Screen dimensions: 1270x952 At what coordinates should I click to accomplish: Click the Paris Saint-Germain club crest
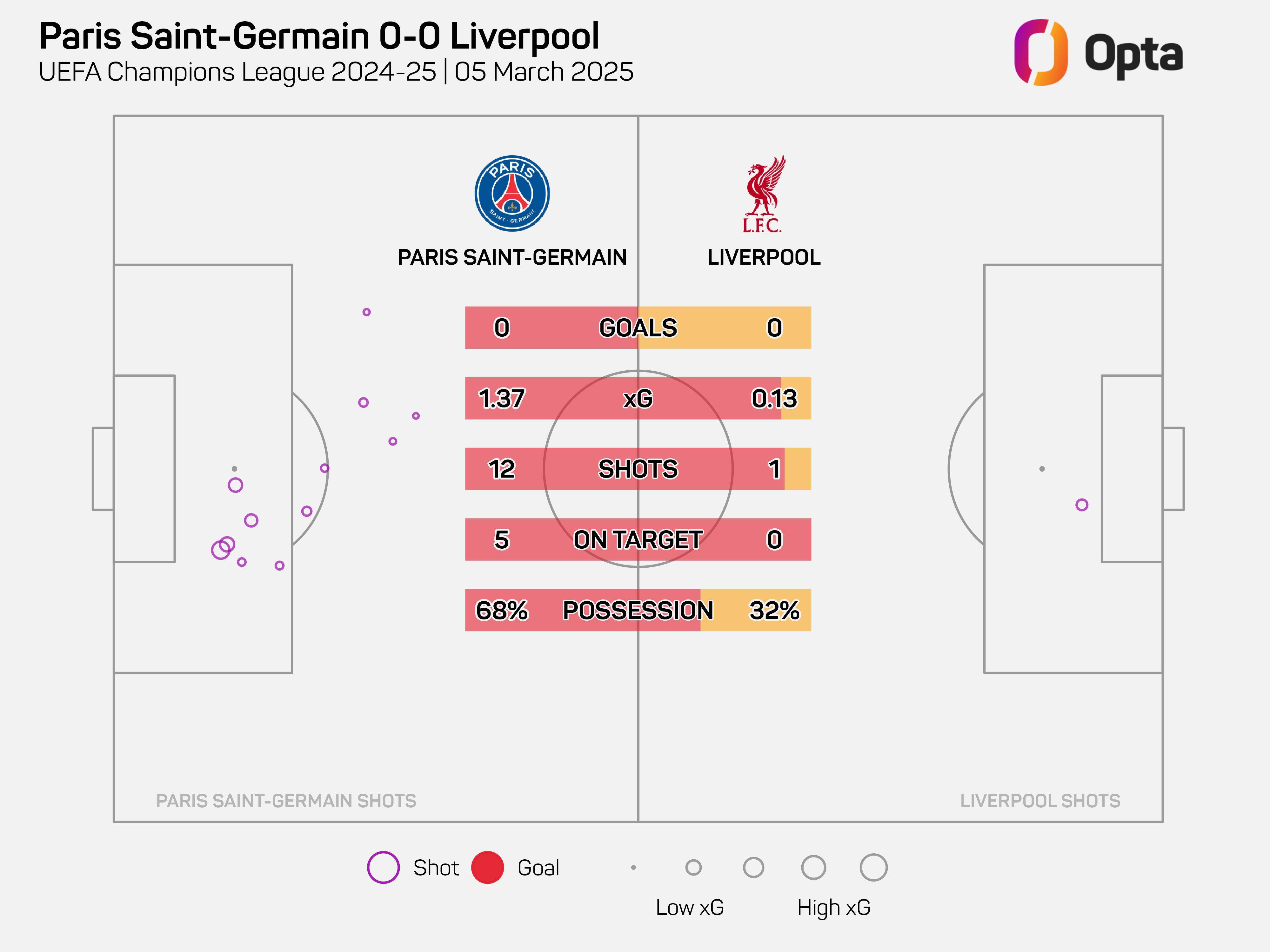(512, 193)
